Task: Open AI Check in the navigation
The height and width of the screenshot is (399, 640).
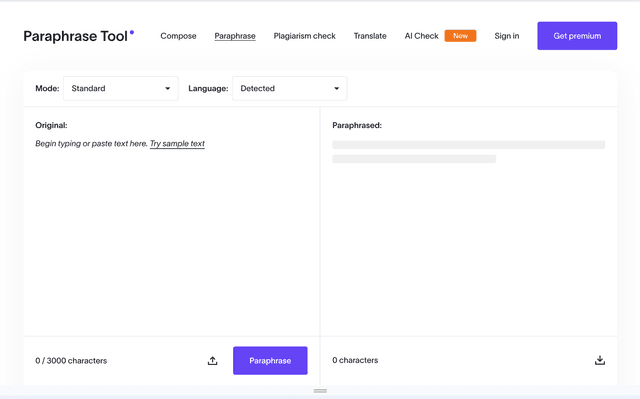Action: click(422, 36)
